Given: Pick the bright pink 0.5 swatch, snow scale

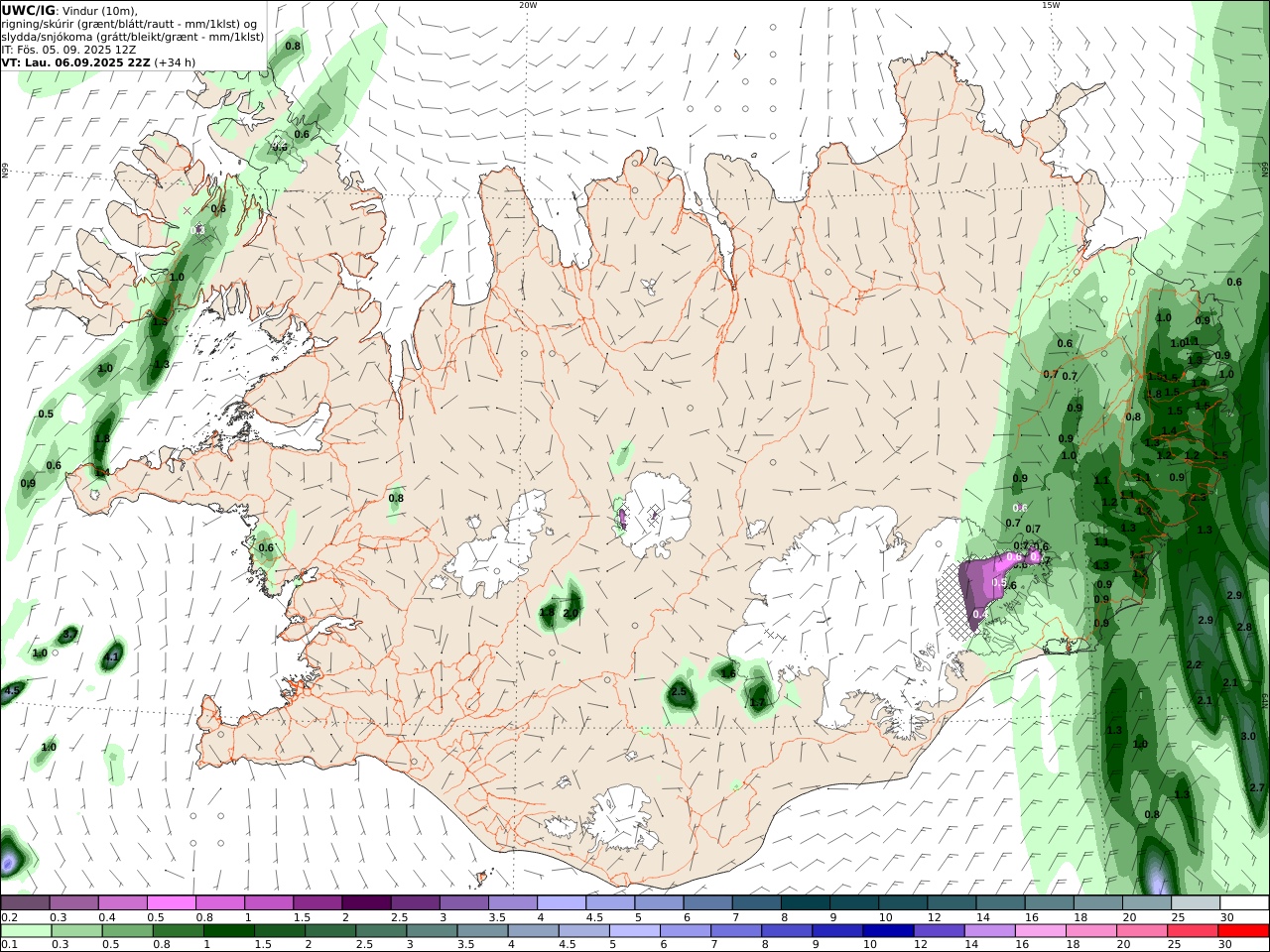Looking at the screenshot, I should pyautogui.click(x=171, y=903).
